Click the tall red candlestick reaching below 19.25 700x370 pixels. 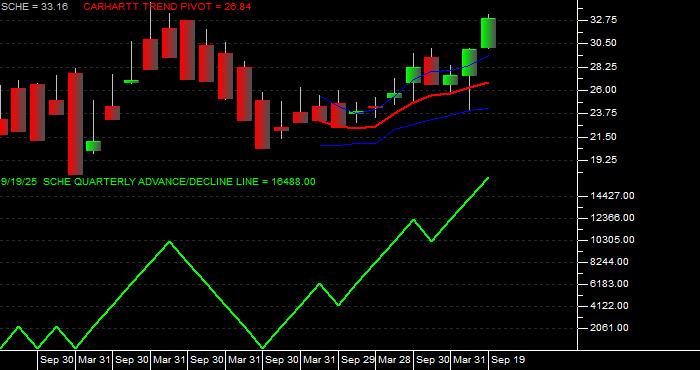[75, 124]
